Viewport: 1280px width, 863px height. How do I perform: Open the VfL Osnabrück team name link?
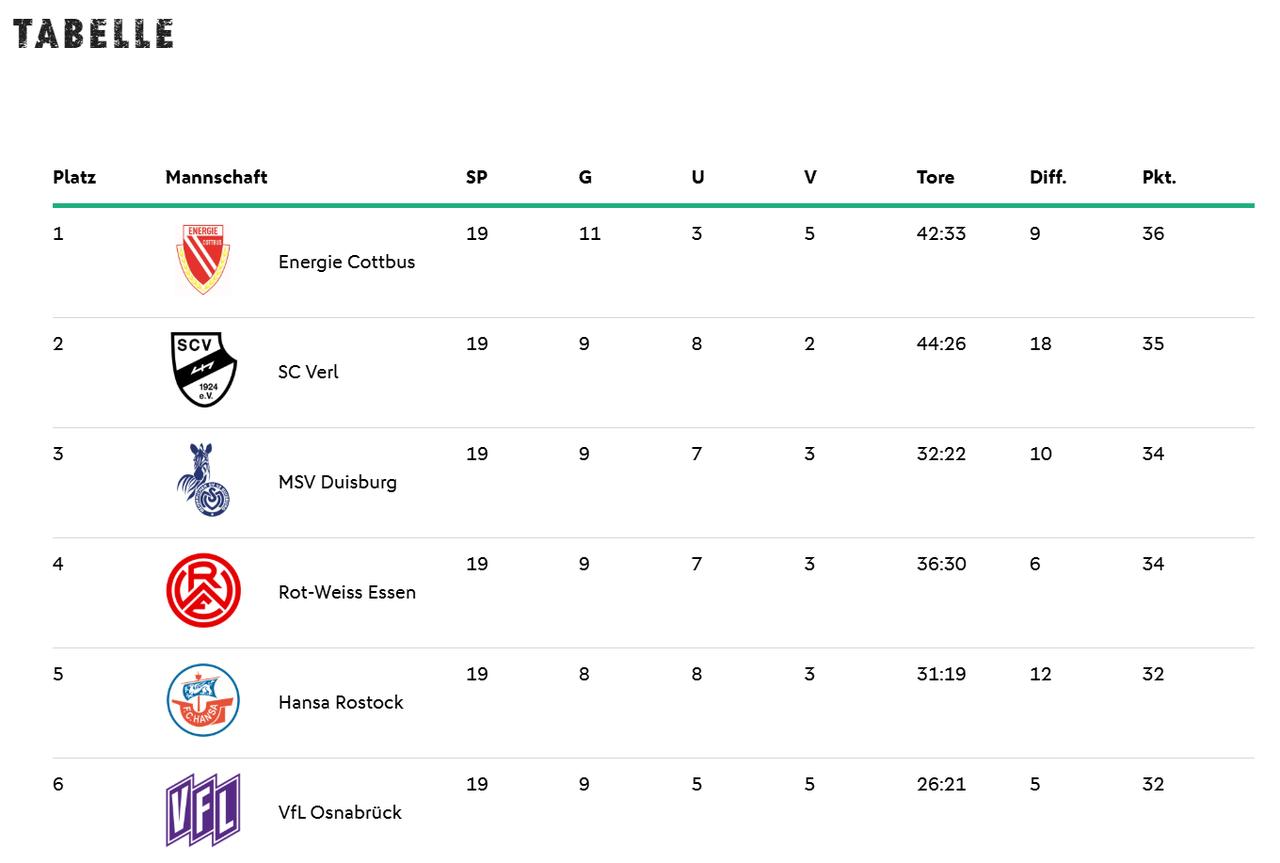(339, 812)
